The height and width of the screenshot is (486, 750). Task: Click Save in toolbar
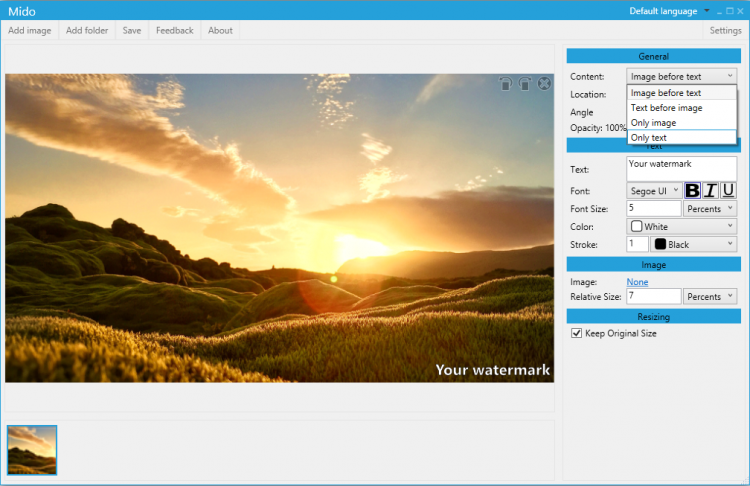[x=132, y=31]
